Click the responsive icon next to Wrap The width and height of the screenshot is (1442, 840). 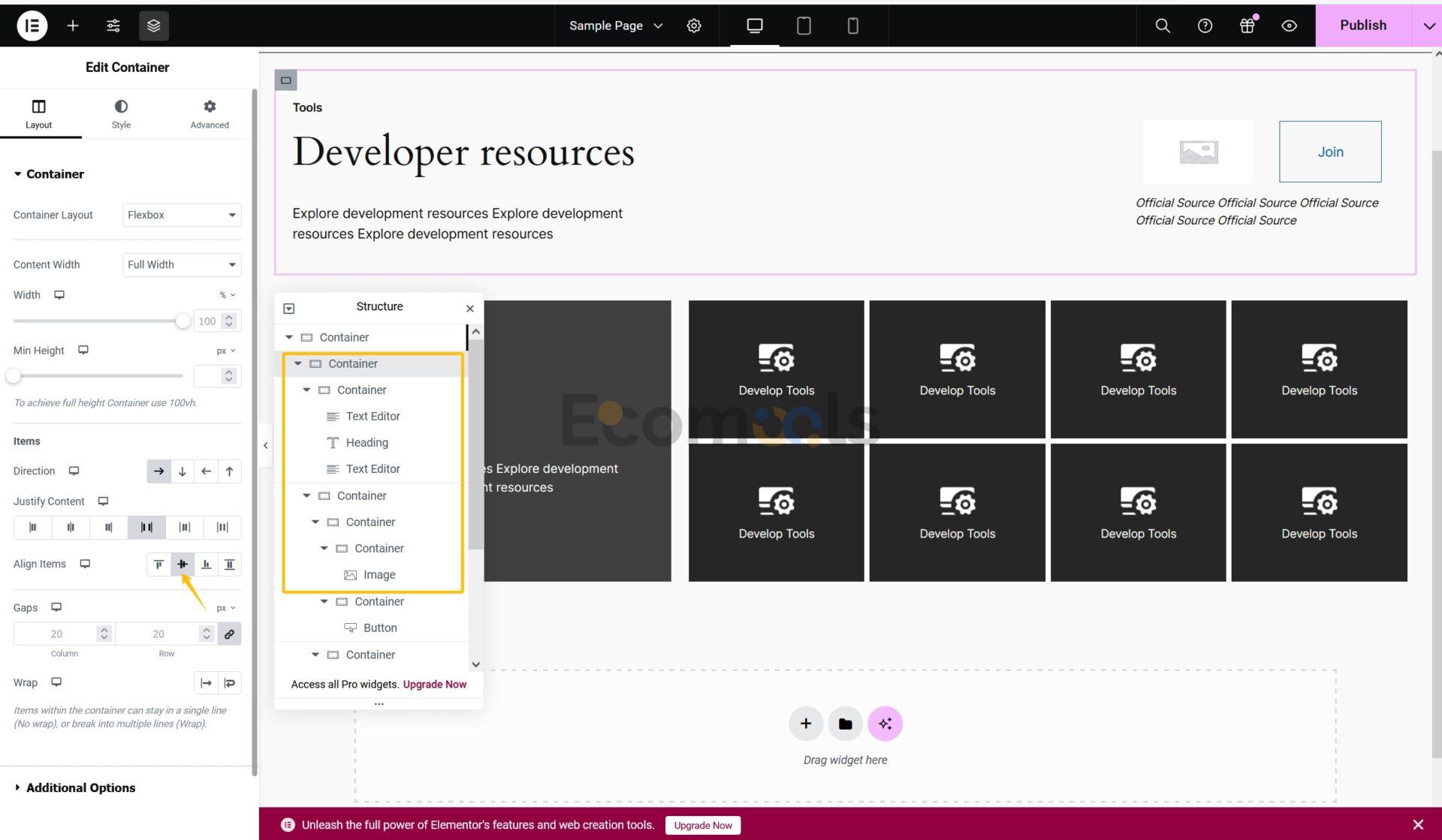coord(56,682)
